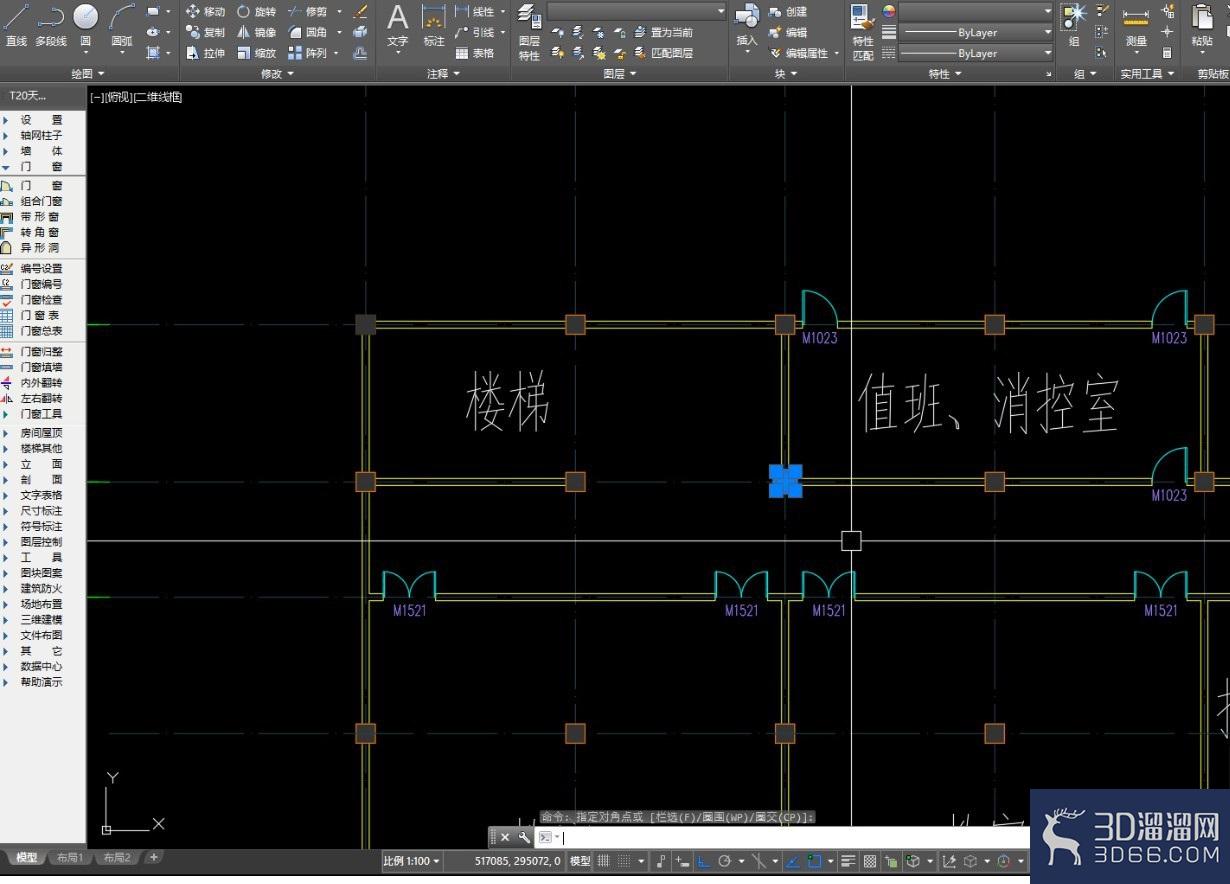1230x884 pixels.
Task: Toggle dynamic input in status bar
Action: pos(681,861)
